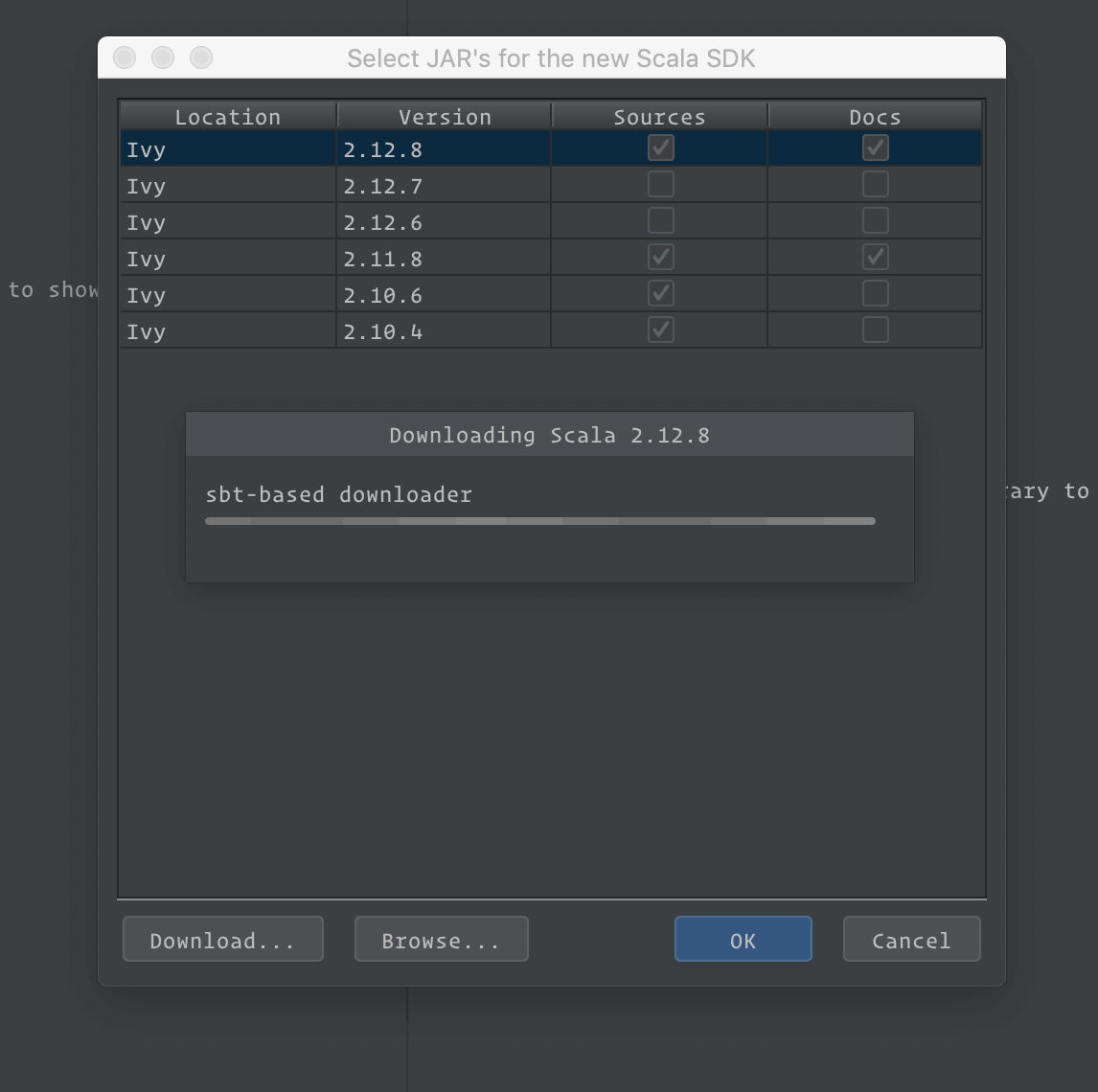
Task: Toggle Docs checkbox for version 2.11.8
Action: 876,257
